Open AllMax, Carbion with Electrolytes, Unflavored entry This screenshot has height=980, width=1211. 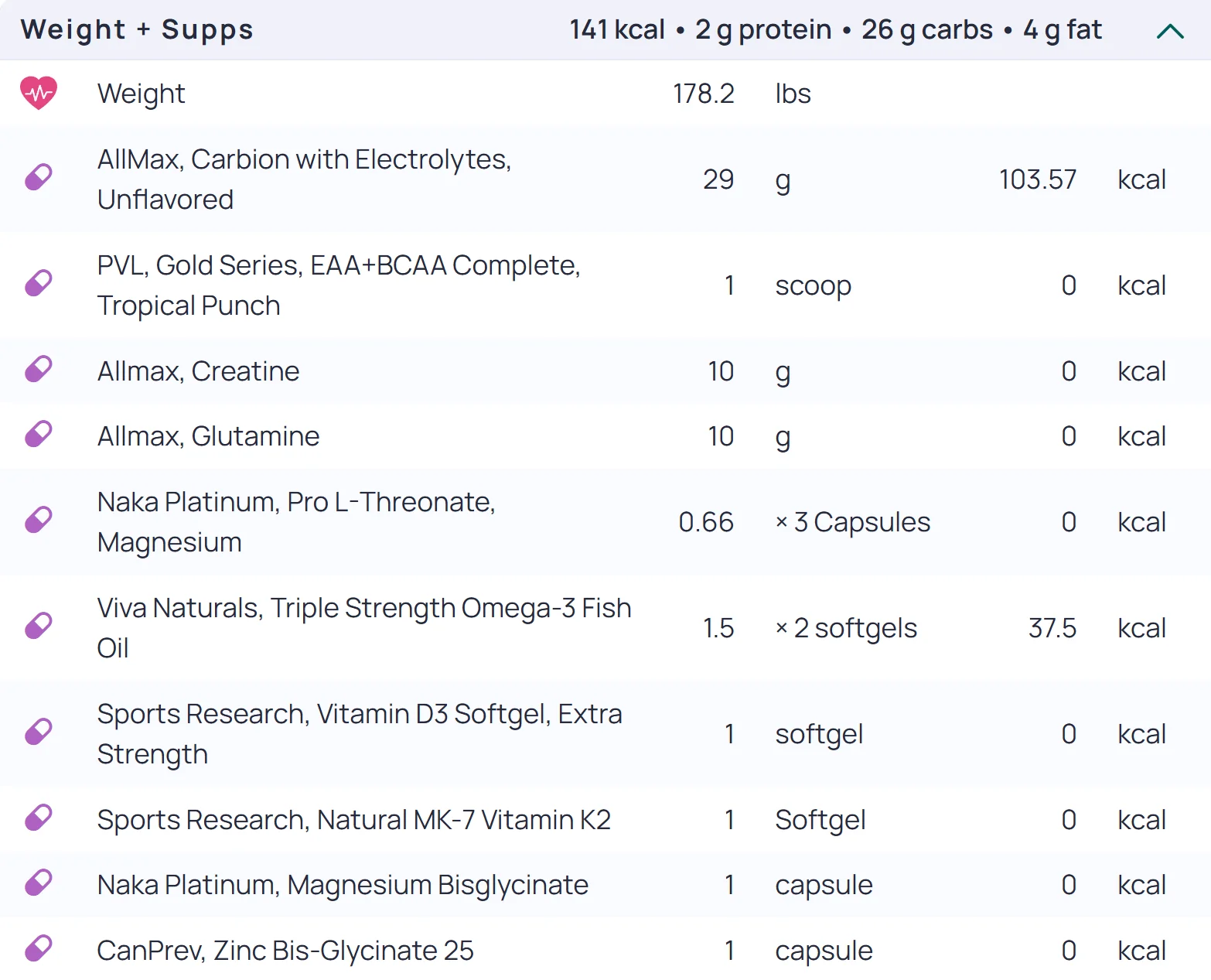click(x=304, y=179)
